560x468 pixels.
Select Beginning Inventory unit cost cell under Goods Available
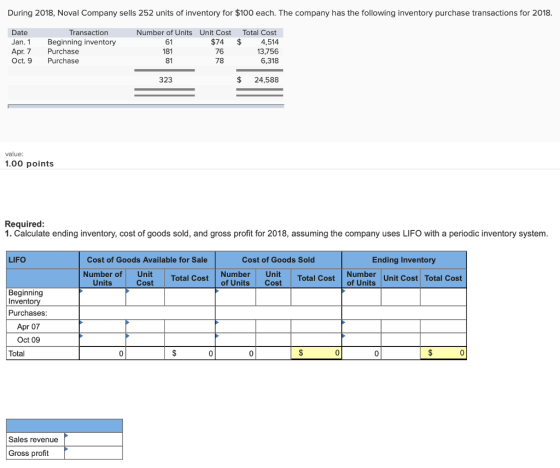coord(145,297)
